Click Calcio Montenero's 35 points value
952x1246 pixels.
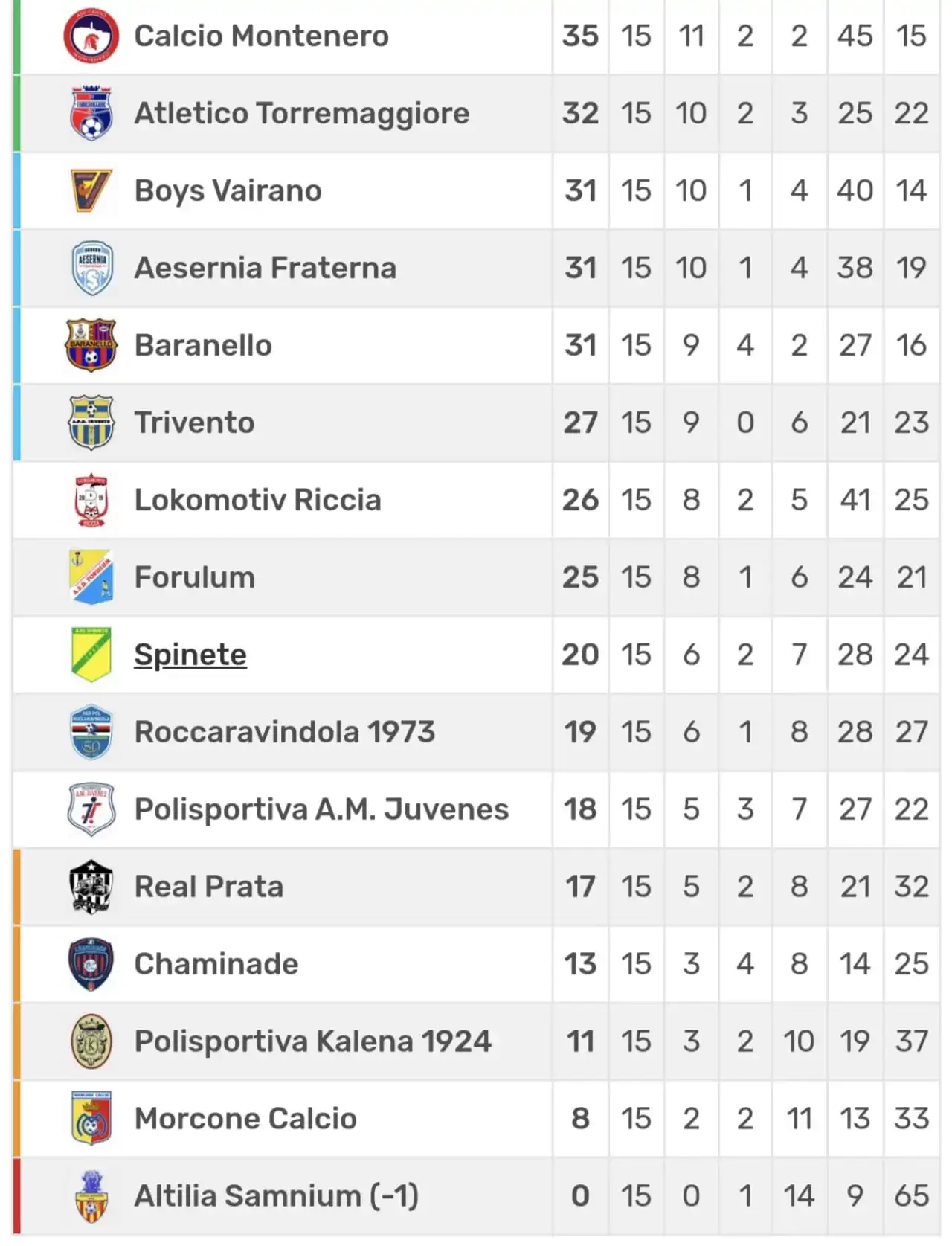(580, 36)
